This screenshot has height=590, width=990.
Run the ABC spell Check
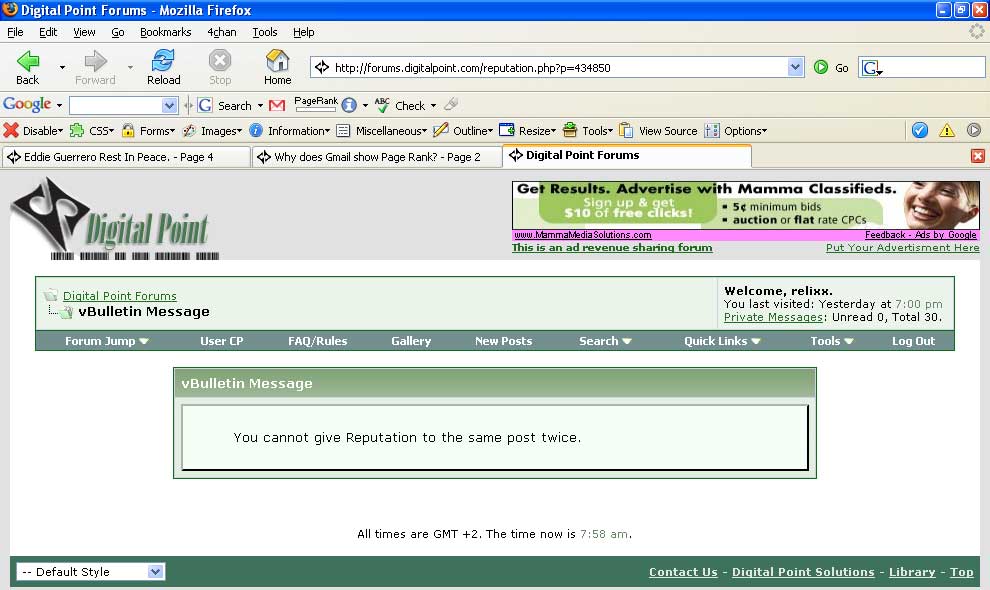[x=400, y=105]
